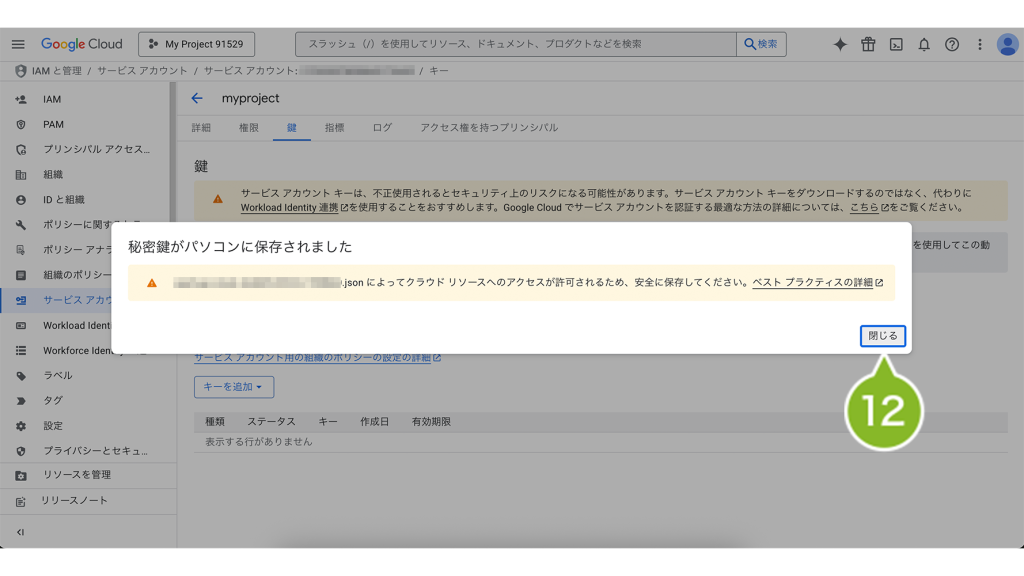The width and height of the screenshot is (1024, 576).
Task: Switch to the 権限 tab
Action: coord(249,128)
